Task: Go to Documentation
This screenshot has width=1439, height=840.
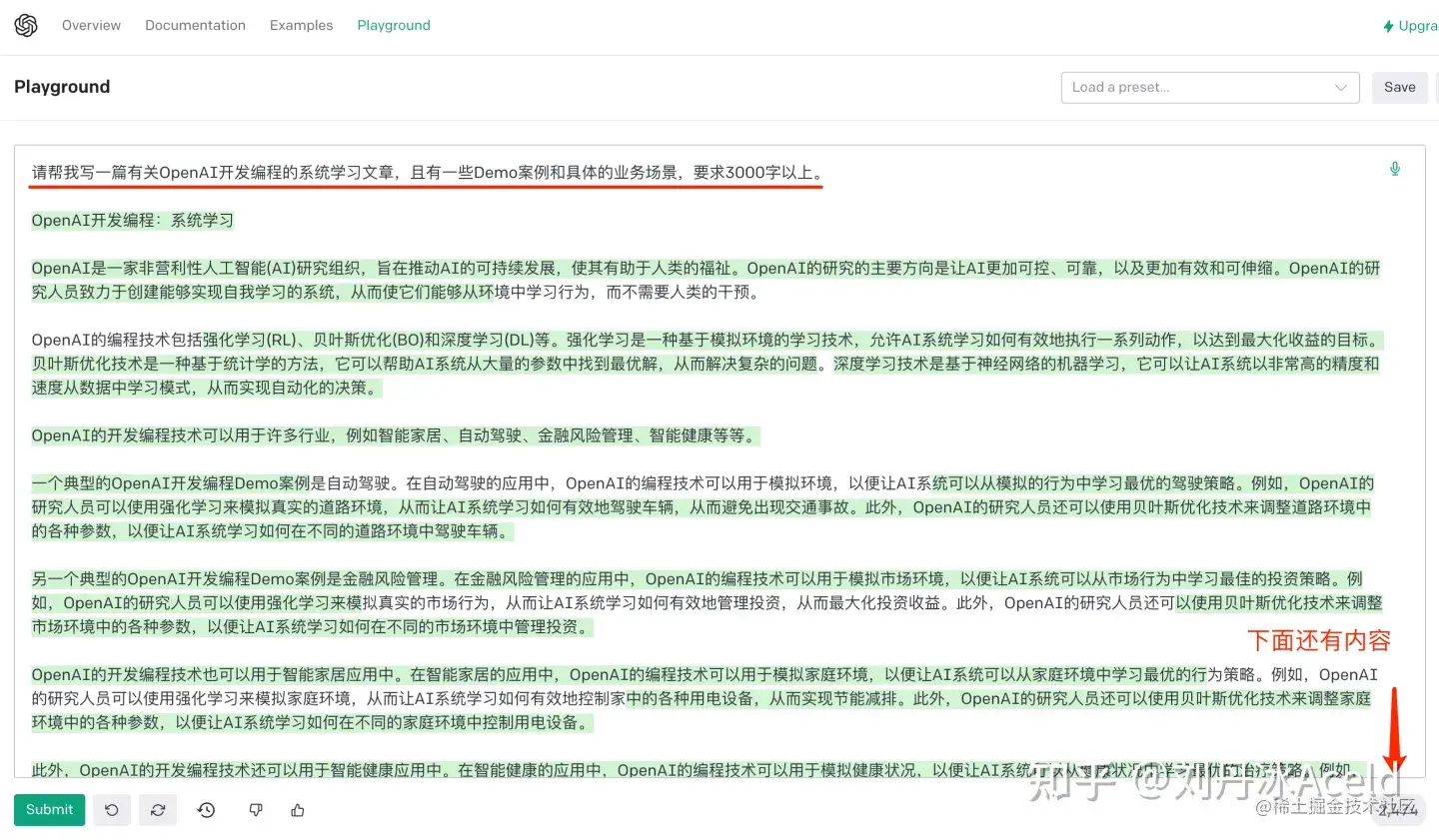Action: [x=195, y=25]
